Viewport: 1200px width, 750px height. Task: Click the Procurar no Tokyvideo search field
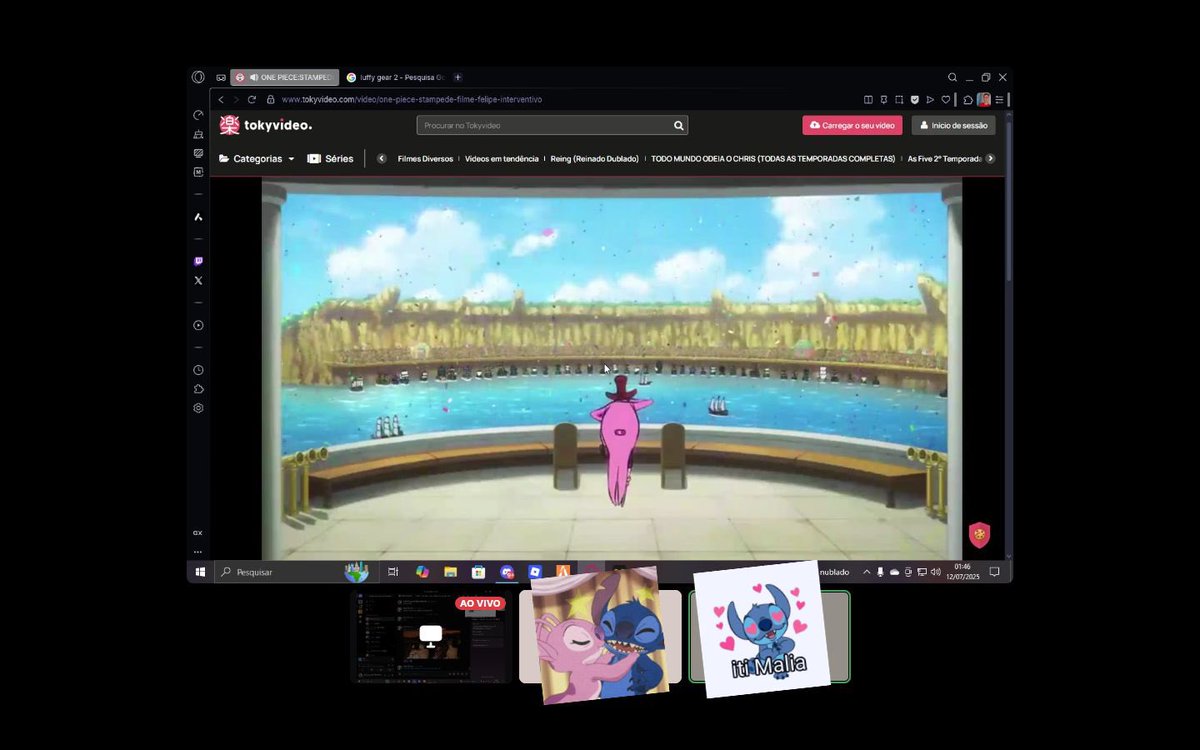[543, 125]
